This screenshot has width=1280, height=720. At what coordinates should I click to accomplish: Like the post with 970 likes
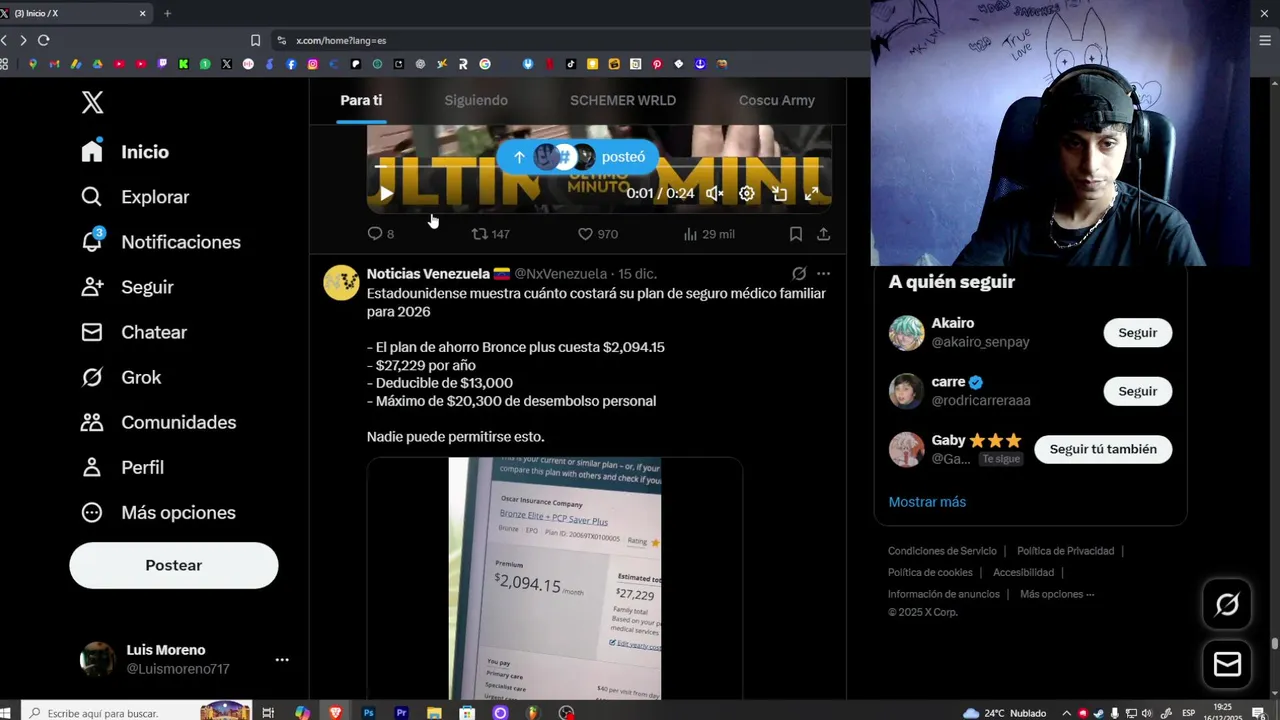pos(598,234)
